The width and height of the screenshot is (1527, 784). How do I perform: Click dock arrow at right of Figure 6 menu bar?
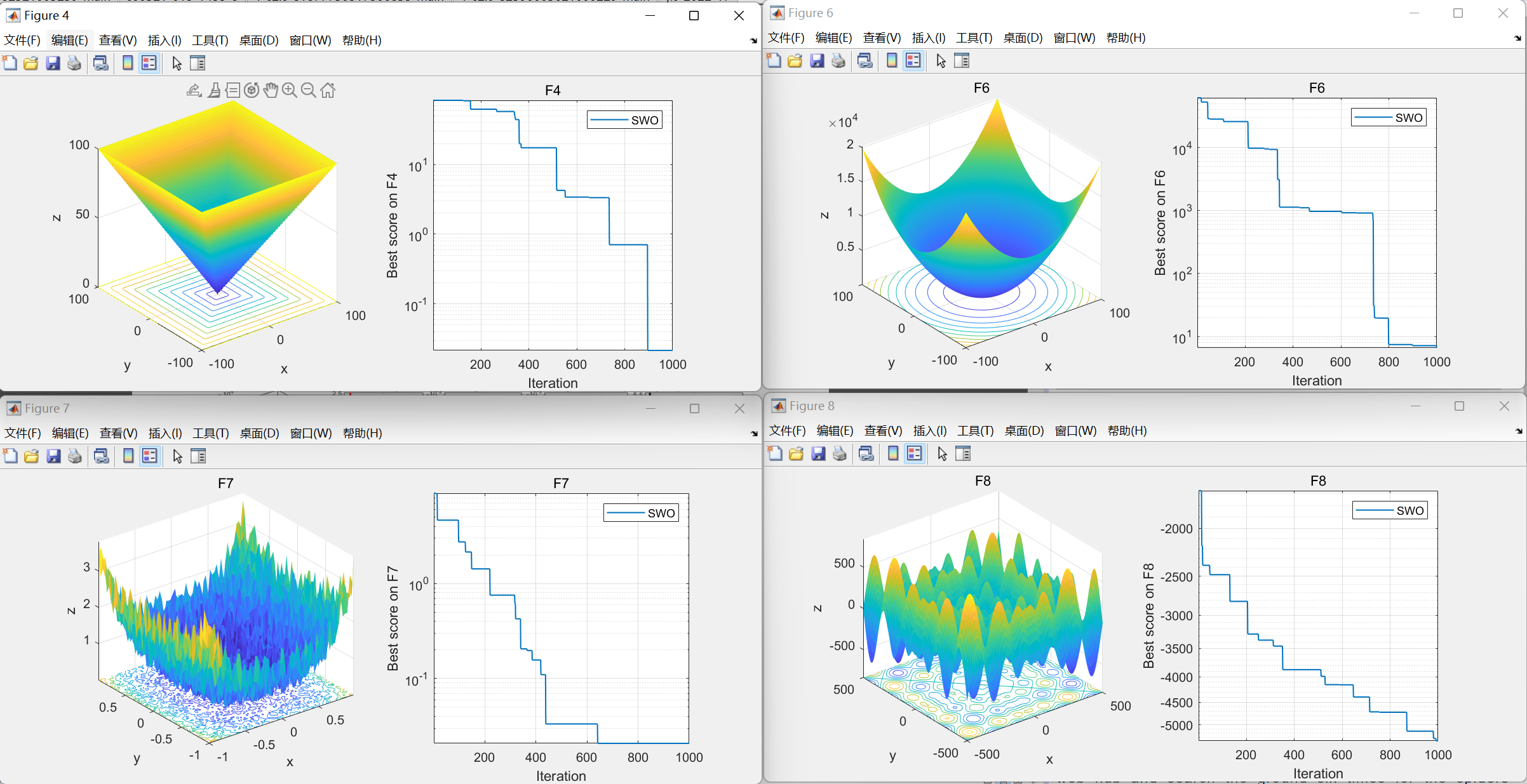coord(1517,38)
